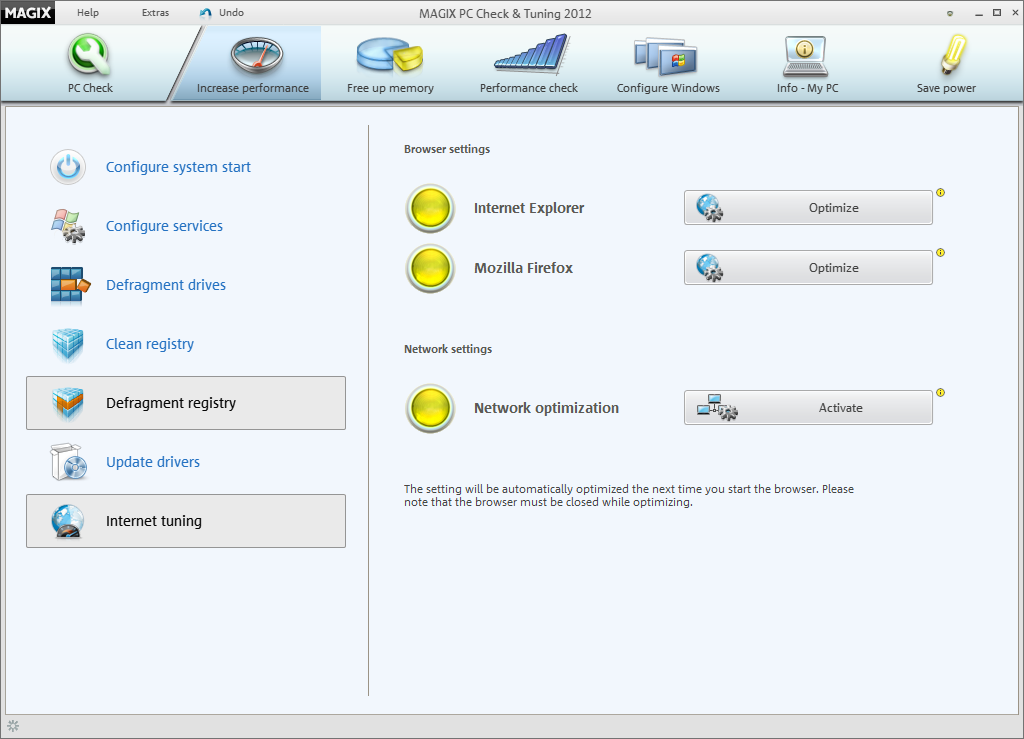Switch to the Configure Windows tab
This screenshot has height=739, width=1024.
668,63
